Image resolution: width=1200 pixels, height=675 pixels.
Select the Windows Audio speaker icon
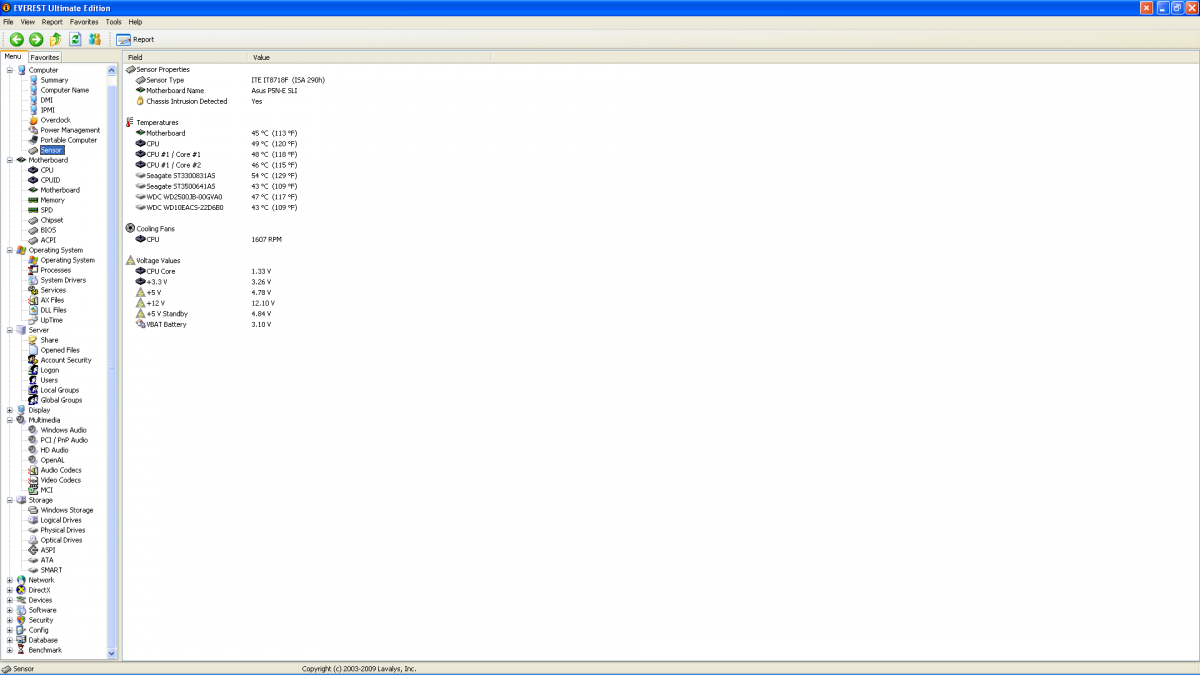[33, 430]
